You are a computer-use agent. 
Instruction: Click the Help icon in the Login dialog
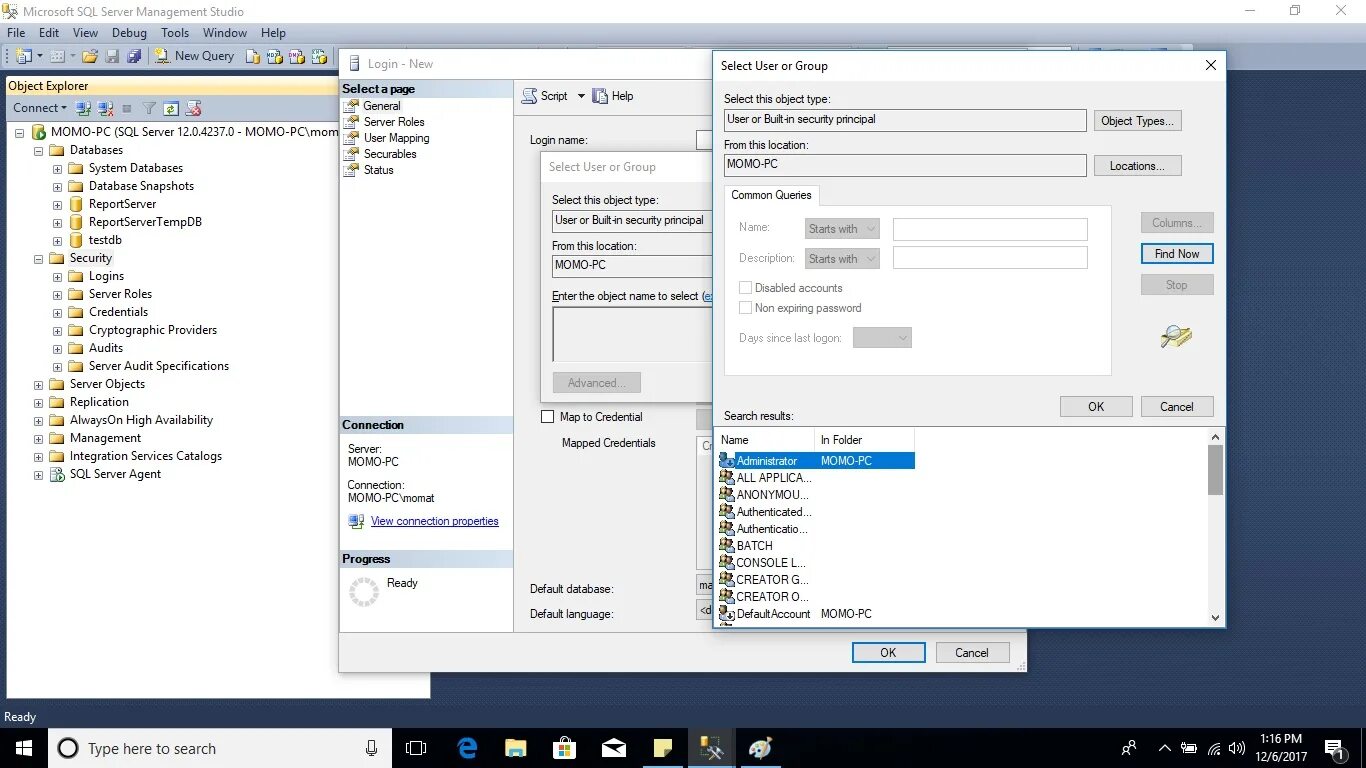[600, 96]
